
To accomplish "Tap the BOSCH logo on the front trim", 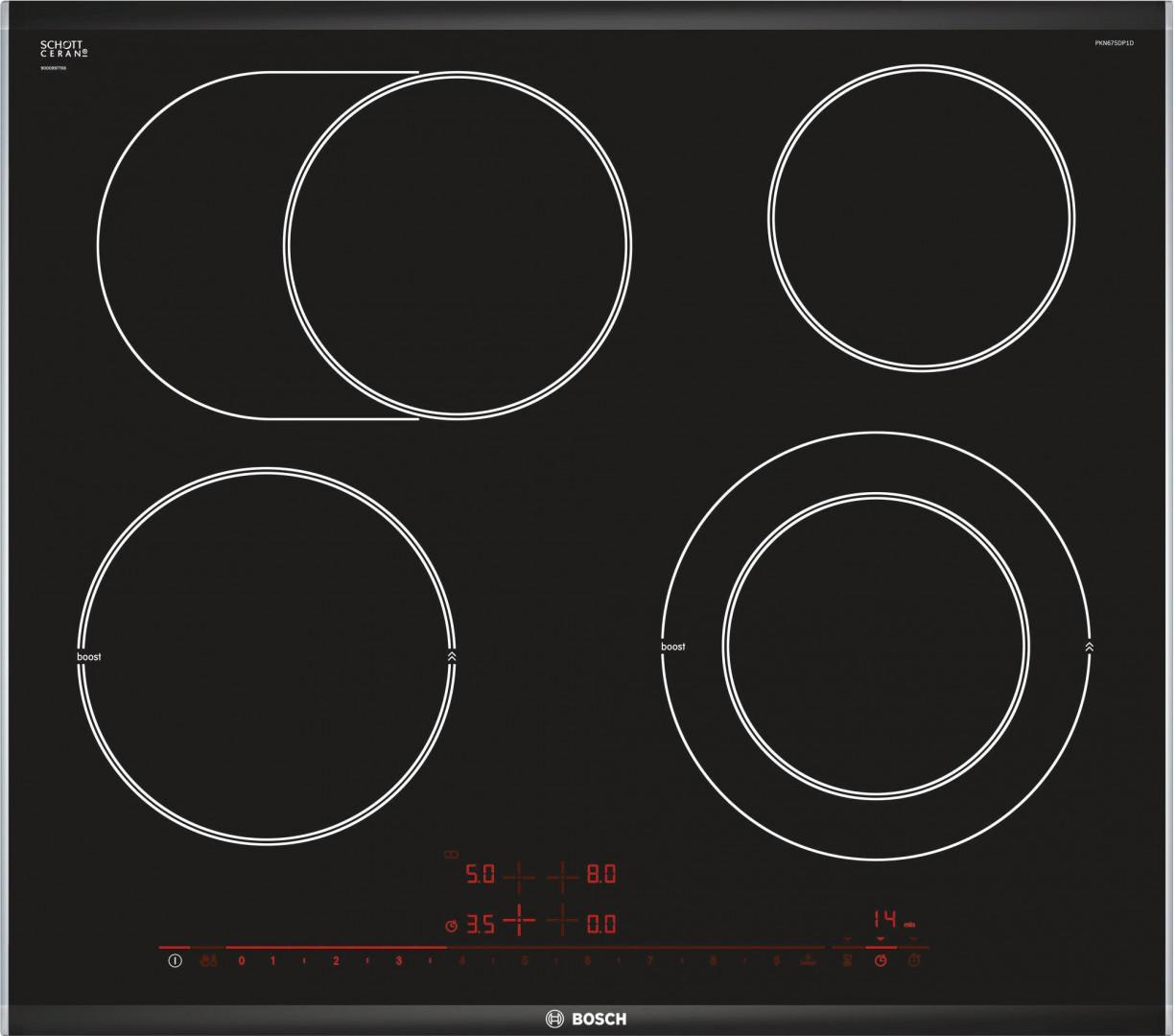I will pyautogui.click(x=585, y=1019).
